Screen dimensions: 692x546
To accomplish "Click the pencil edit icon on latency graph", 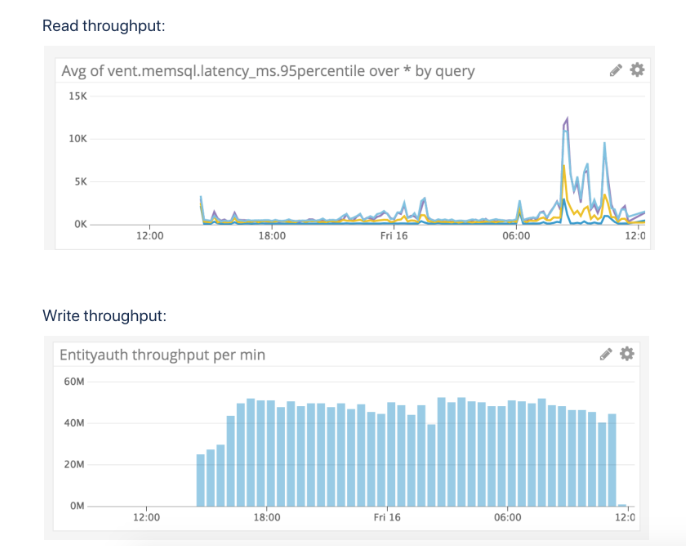I will coord(616,70).
